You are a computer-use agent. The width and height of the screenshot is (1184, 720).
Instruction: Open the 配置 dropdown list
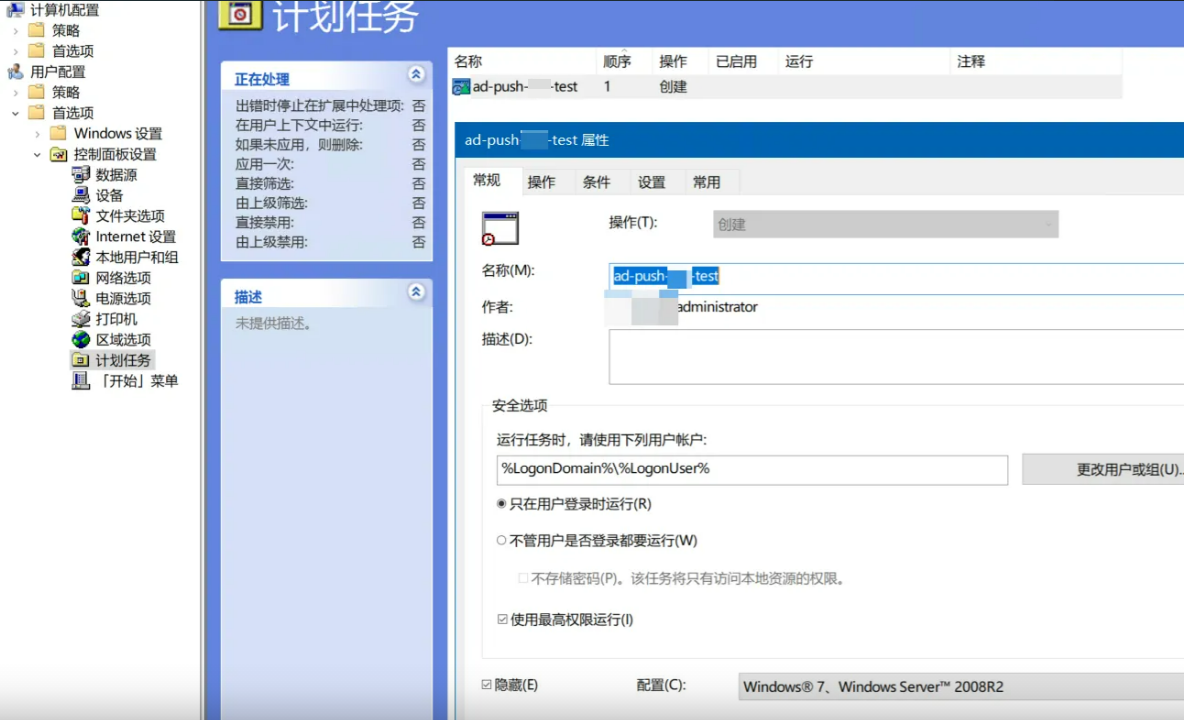pyautogui.click(x=960, y=687)
